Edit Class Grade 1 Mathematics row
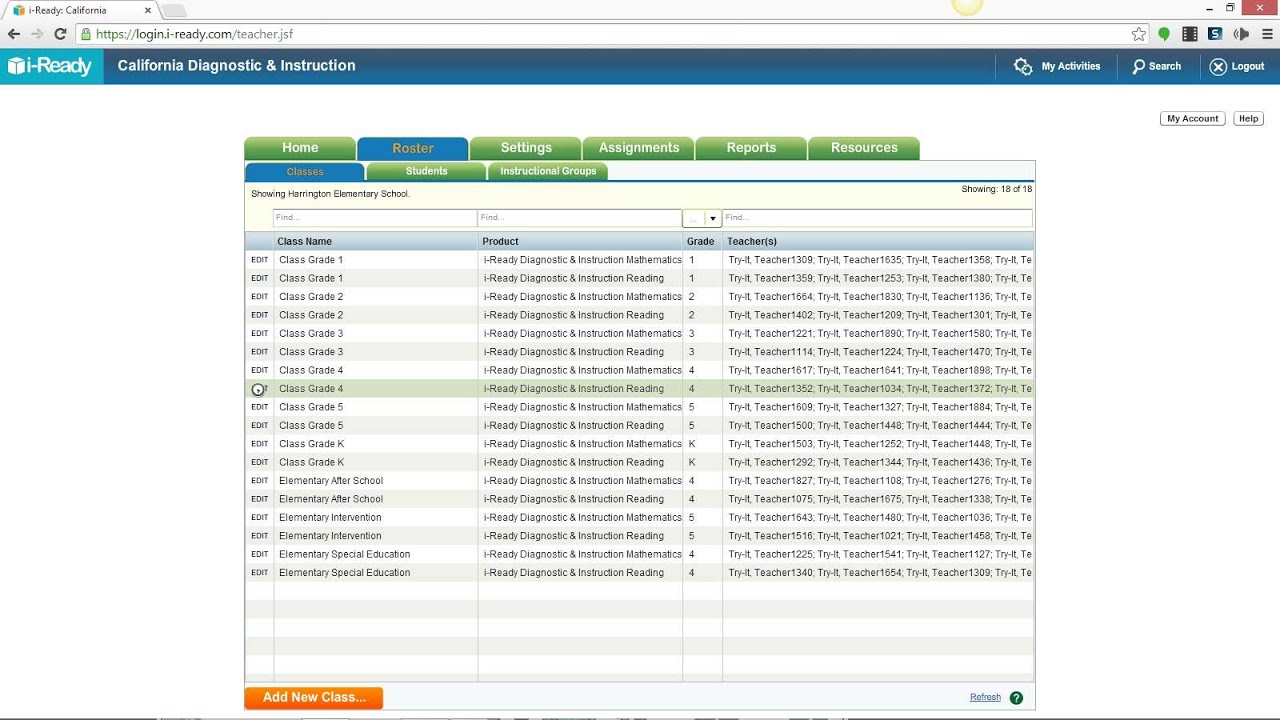This screenshot has height=720, width=1280. pos(260,260)
